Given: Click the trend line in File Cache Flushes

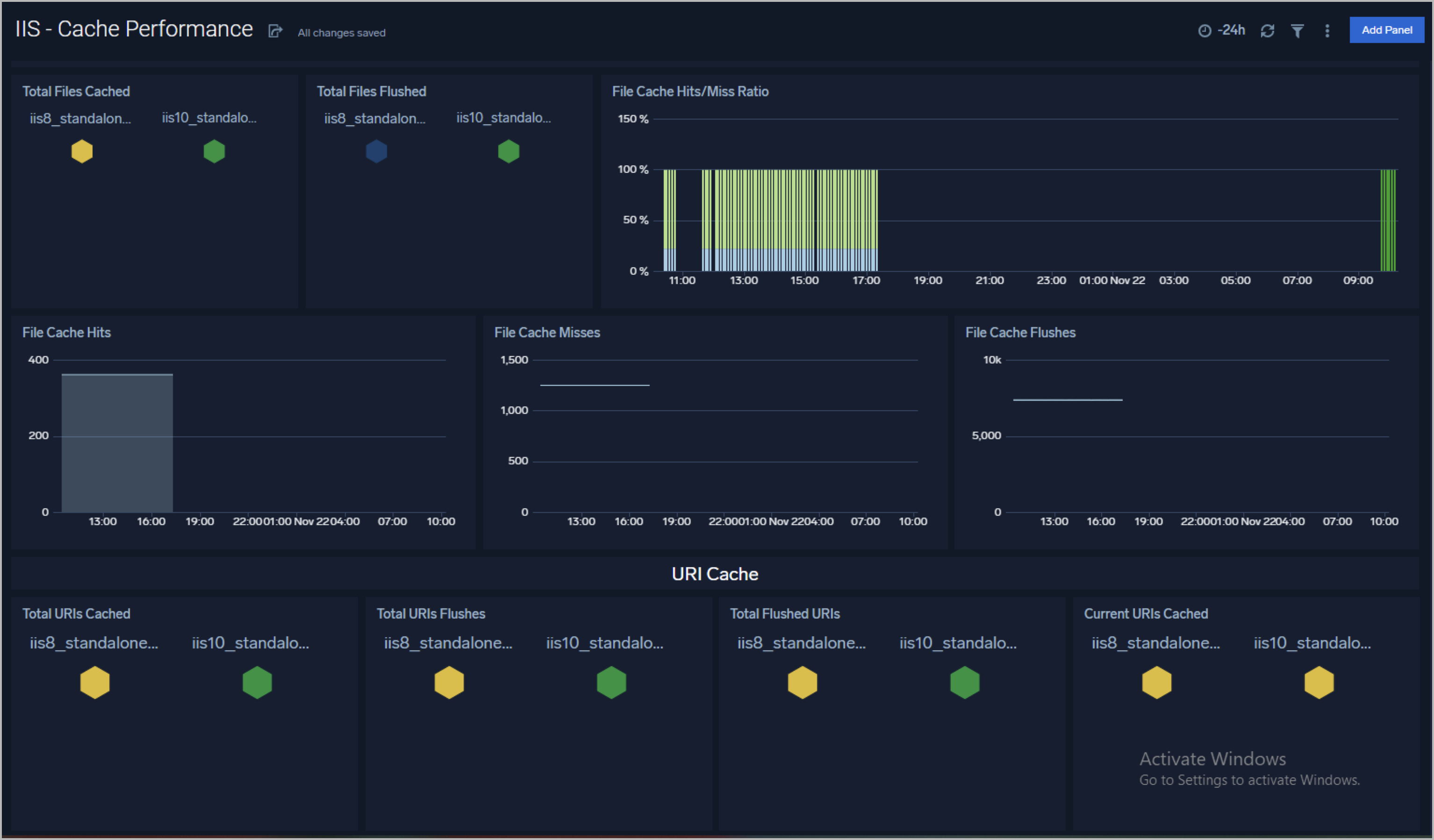Looking at the screenshot, I should pos(1068,400).
